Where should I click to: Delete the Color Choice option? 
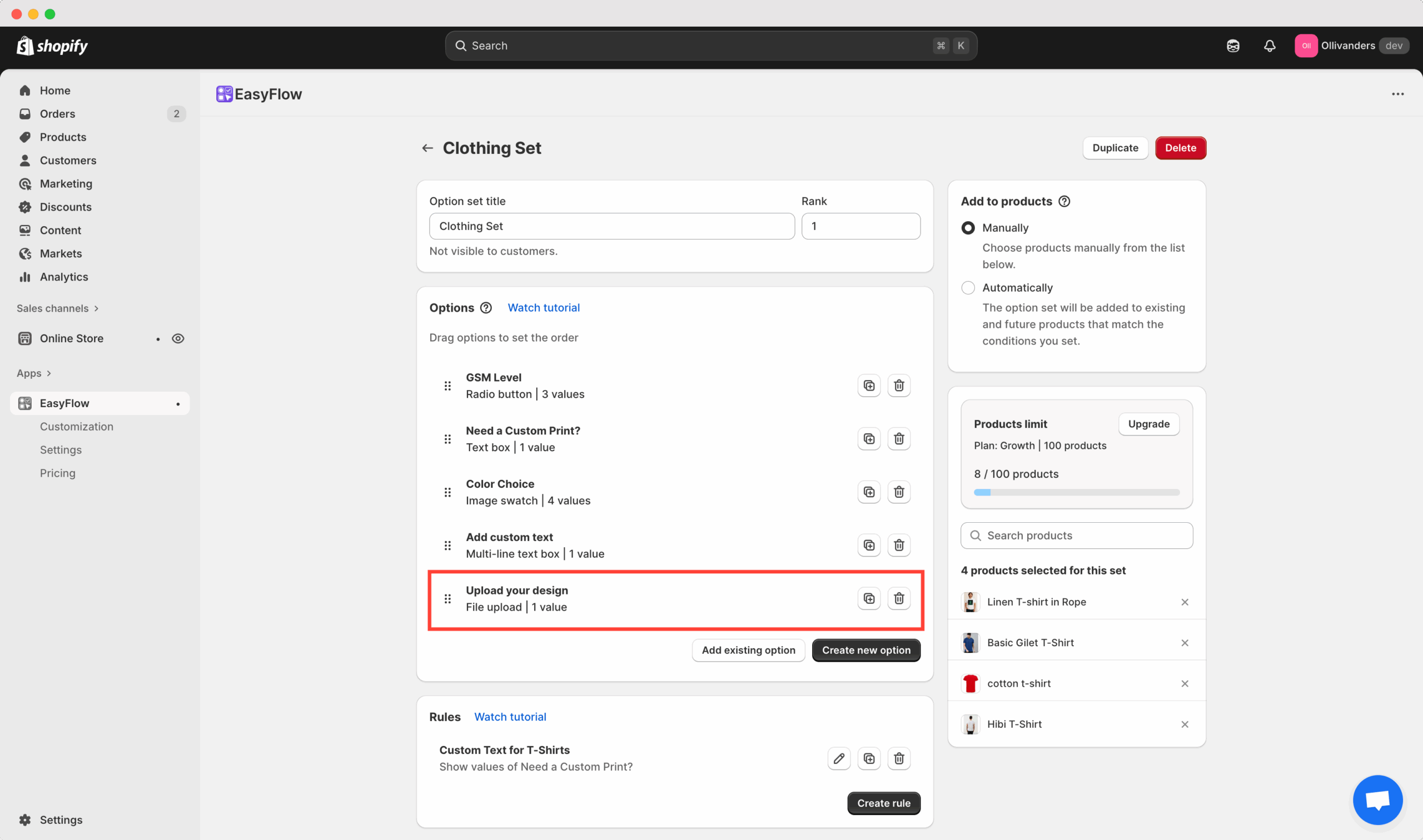(x=899, y=492)
